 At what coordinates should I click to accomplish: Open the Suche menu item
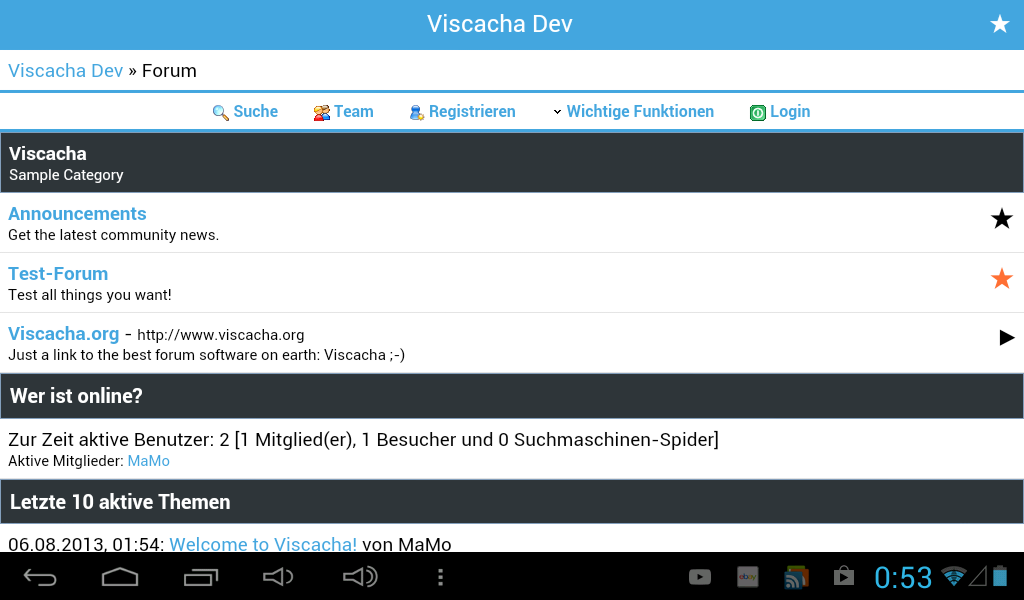click(256, 112)
